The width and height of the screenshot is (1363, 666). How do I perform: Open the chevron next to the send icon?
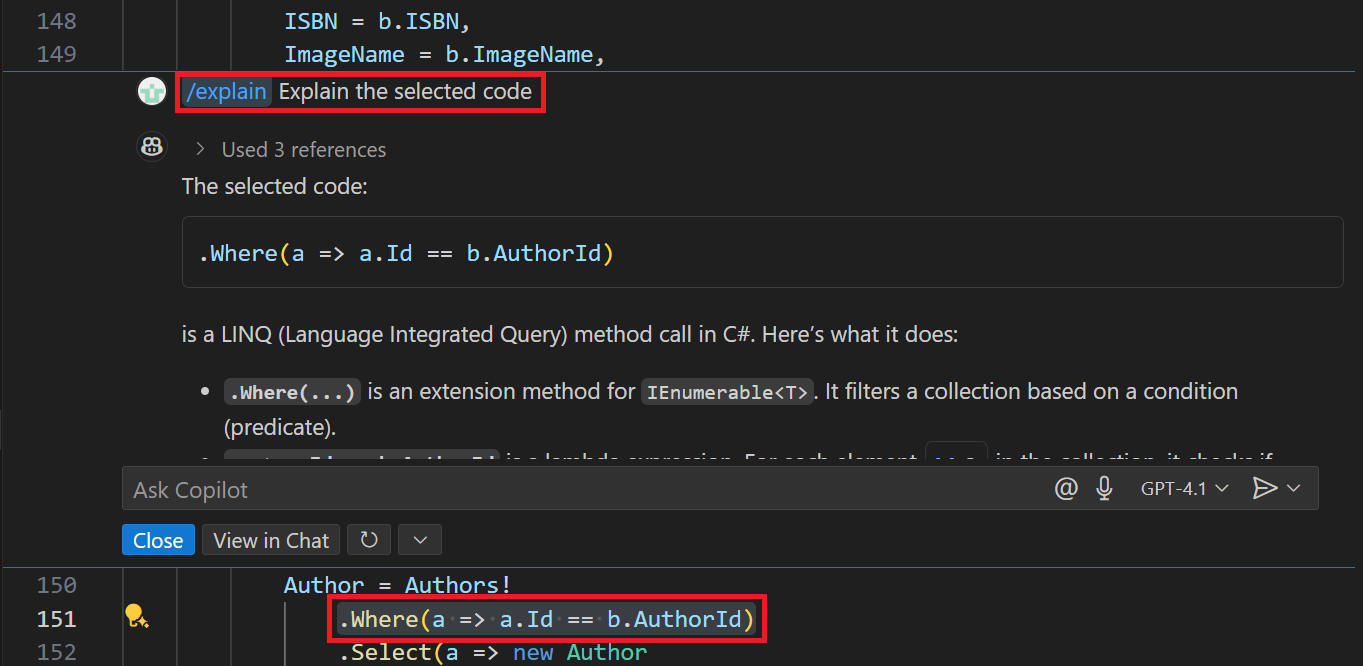click(1295, 488)
